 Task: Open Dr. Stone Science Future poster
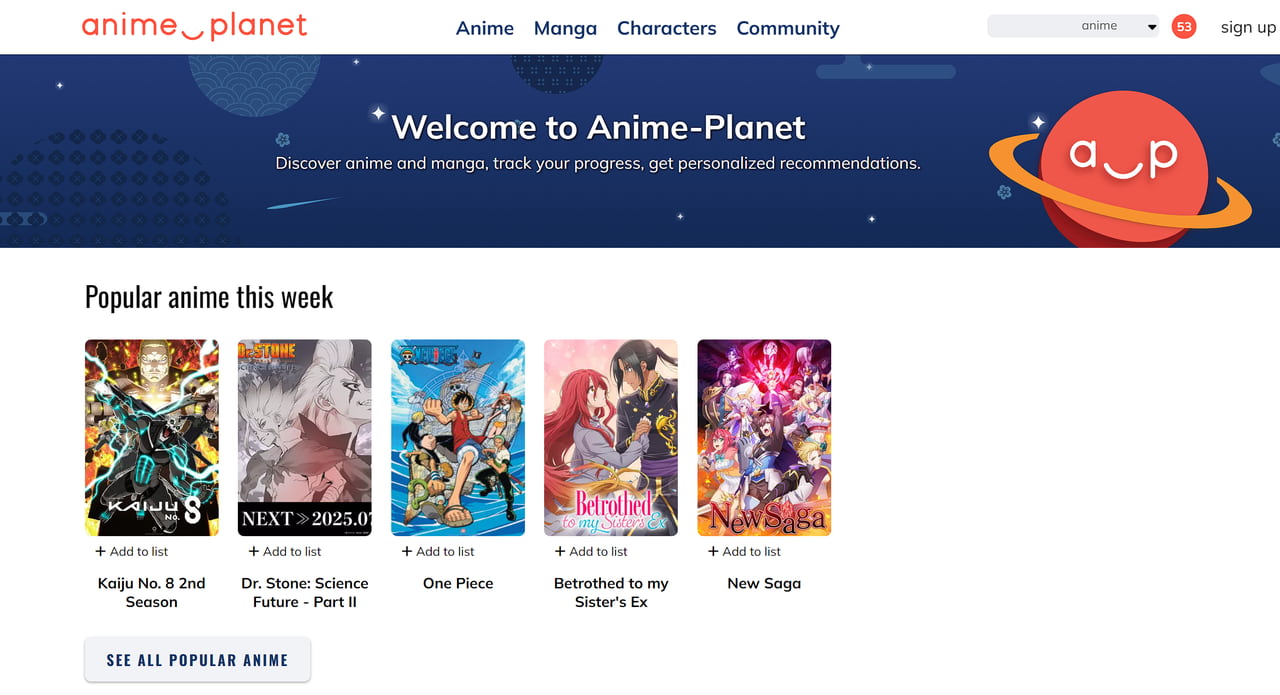(x=305, y=438)
